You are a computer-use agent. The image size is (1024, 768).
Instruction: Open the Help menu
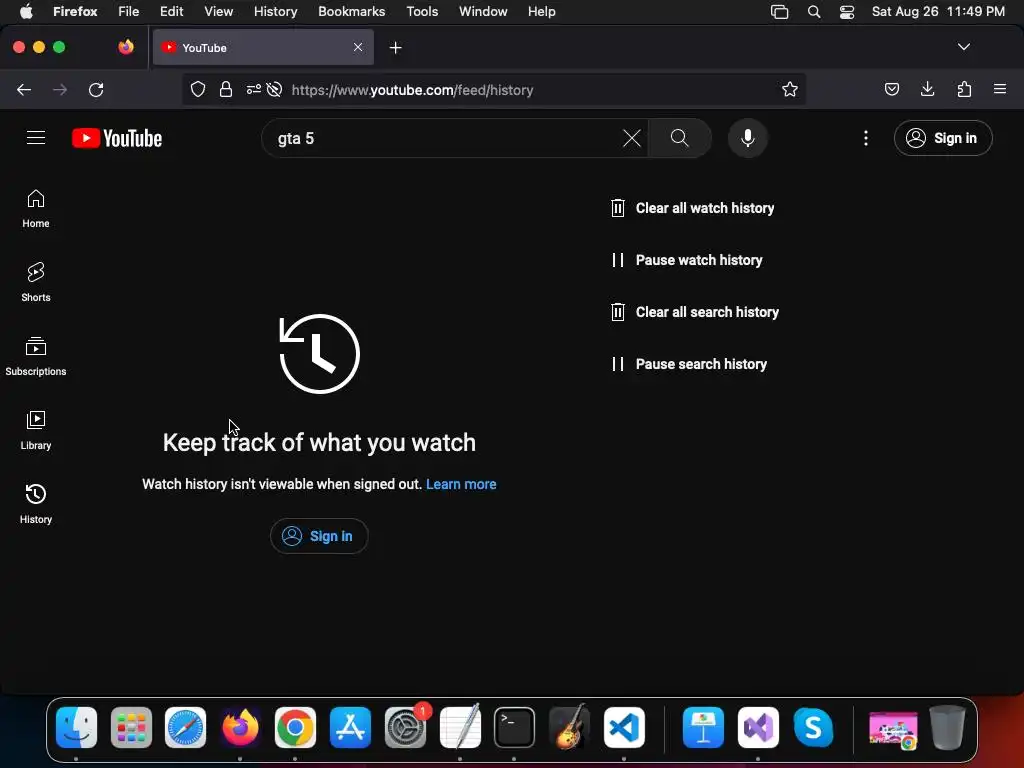(x=542, y=12)
